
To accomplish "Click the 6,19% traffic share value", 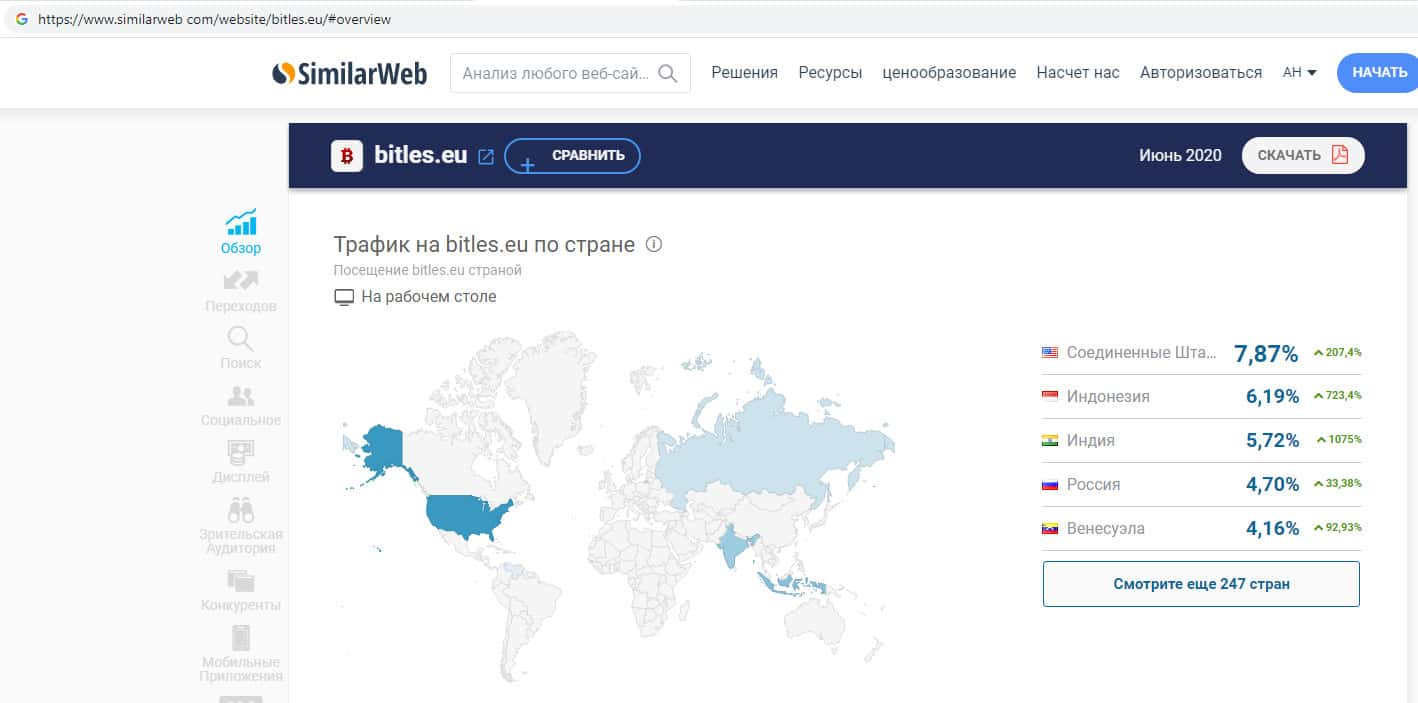I will click(1272, 397).
